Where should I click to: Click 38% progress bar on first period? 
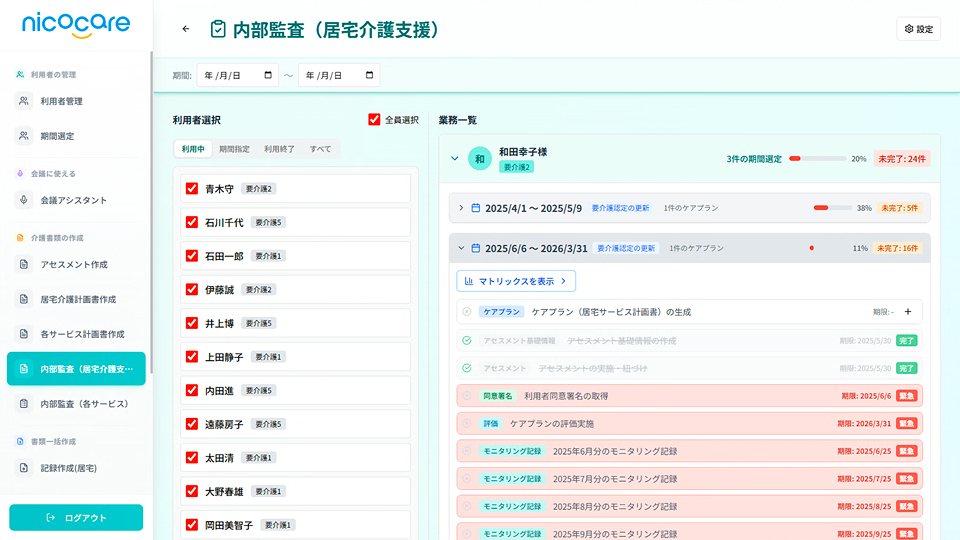tap(833, 208)
